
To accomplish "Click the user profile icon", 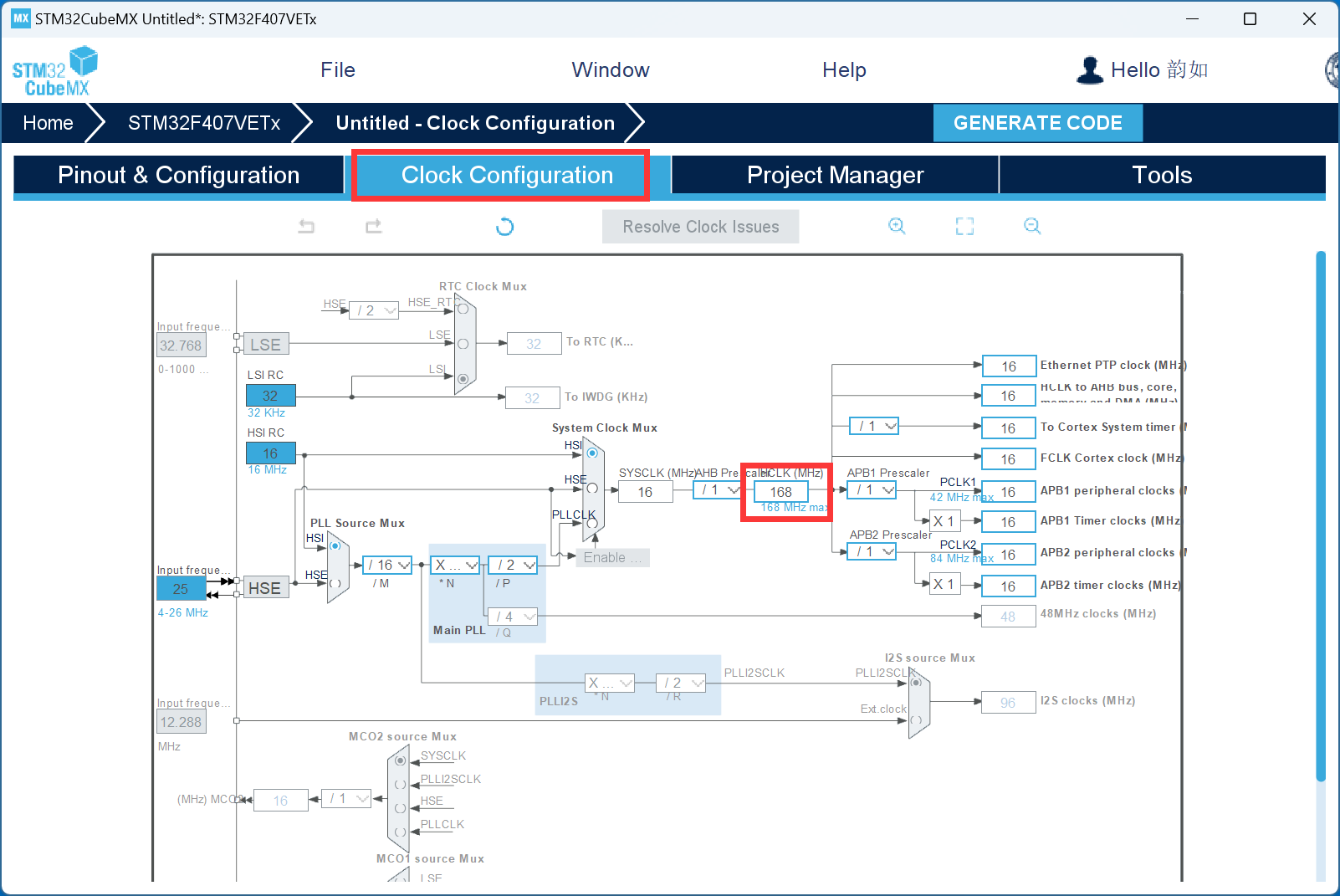I will 1089,70.
